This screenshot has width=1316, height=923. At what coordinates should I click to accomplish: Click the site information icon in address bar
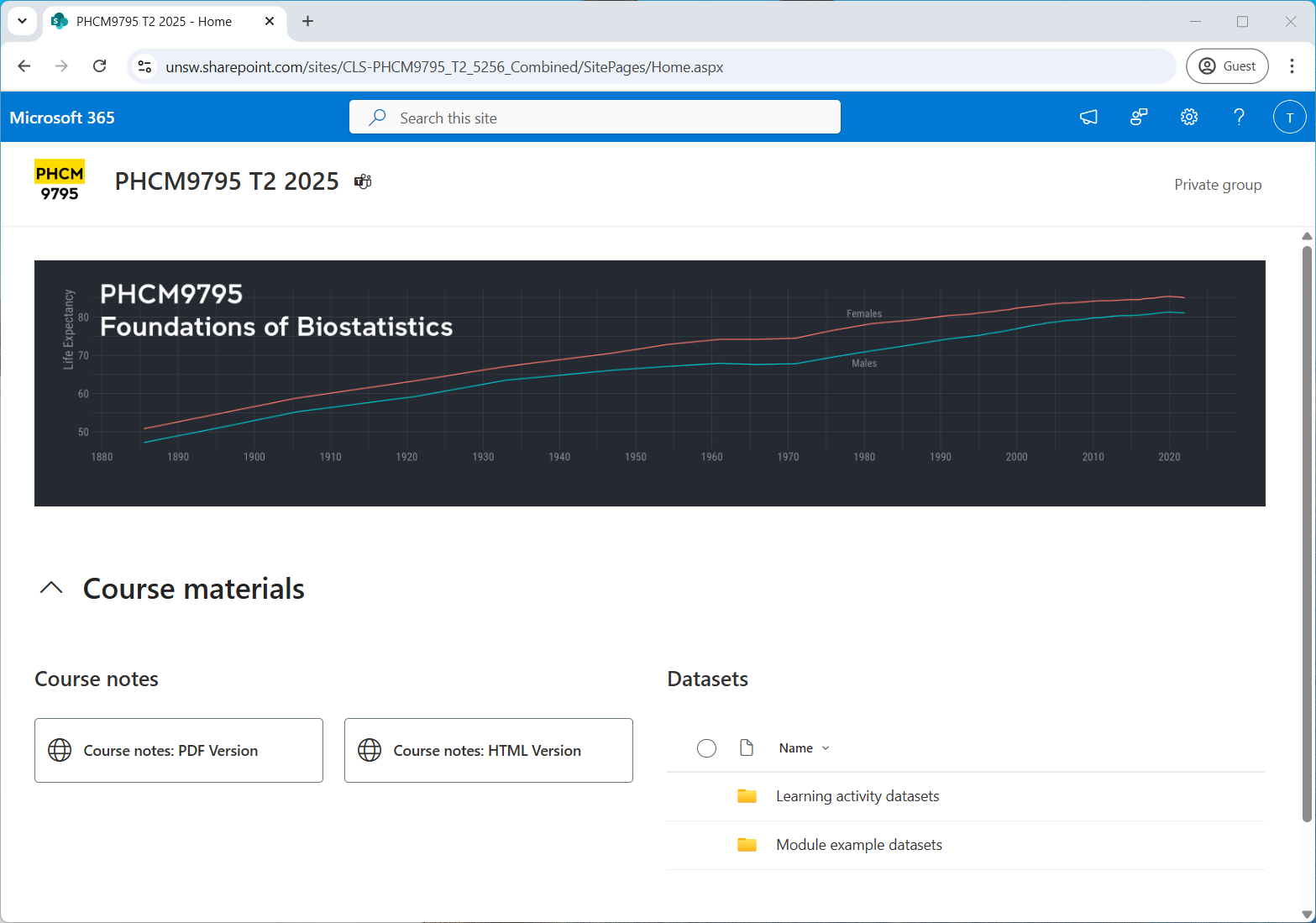(x=144, y=66)
